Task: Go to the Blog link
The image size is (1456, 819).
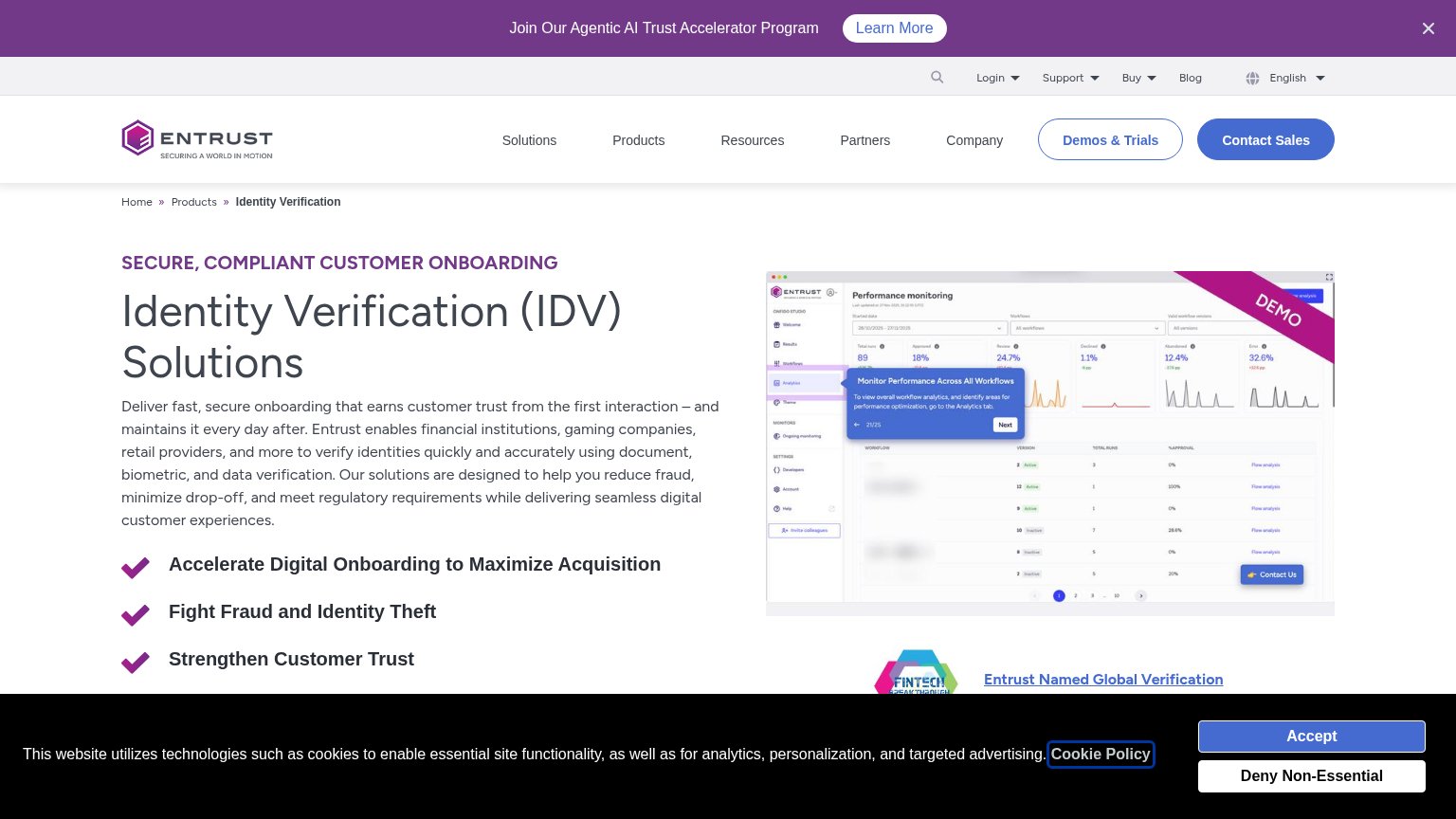Action: [1191, 78]
